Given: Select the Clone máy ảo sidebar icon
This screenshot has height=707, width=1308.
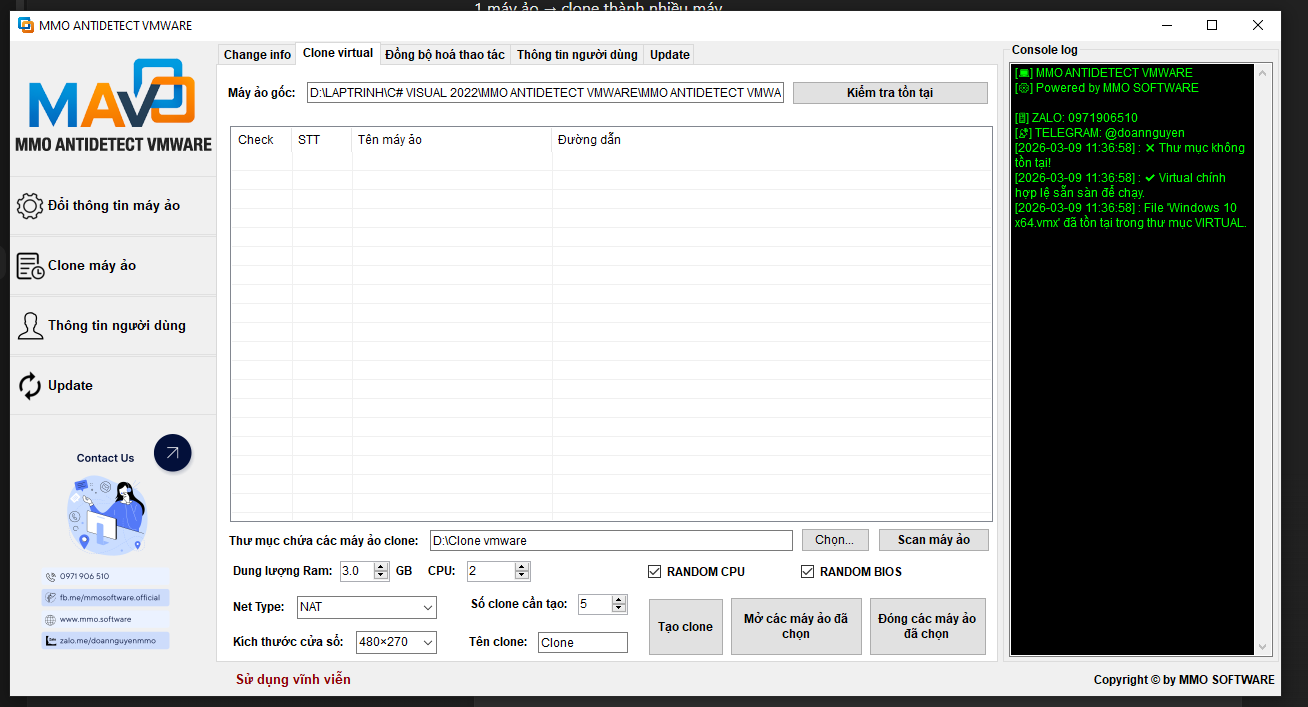Looking at the screenshot, I should [x=30, y=265].
